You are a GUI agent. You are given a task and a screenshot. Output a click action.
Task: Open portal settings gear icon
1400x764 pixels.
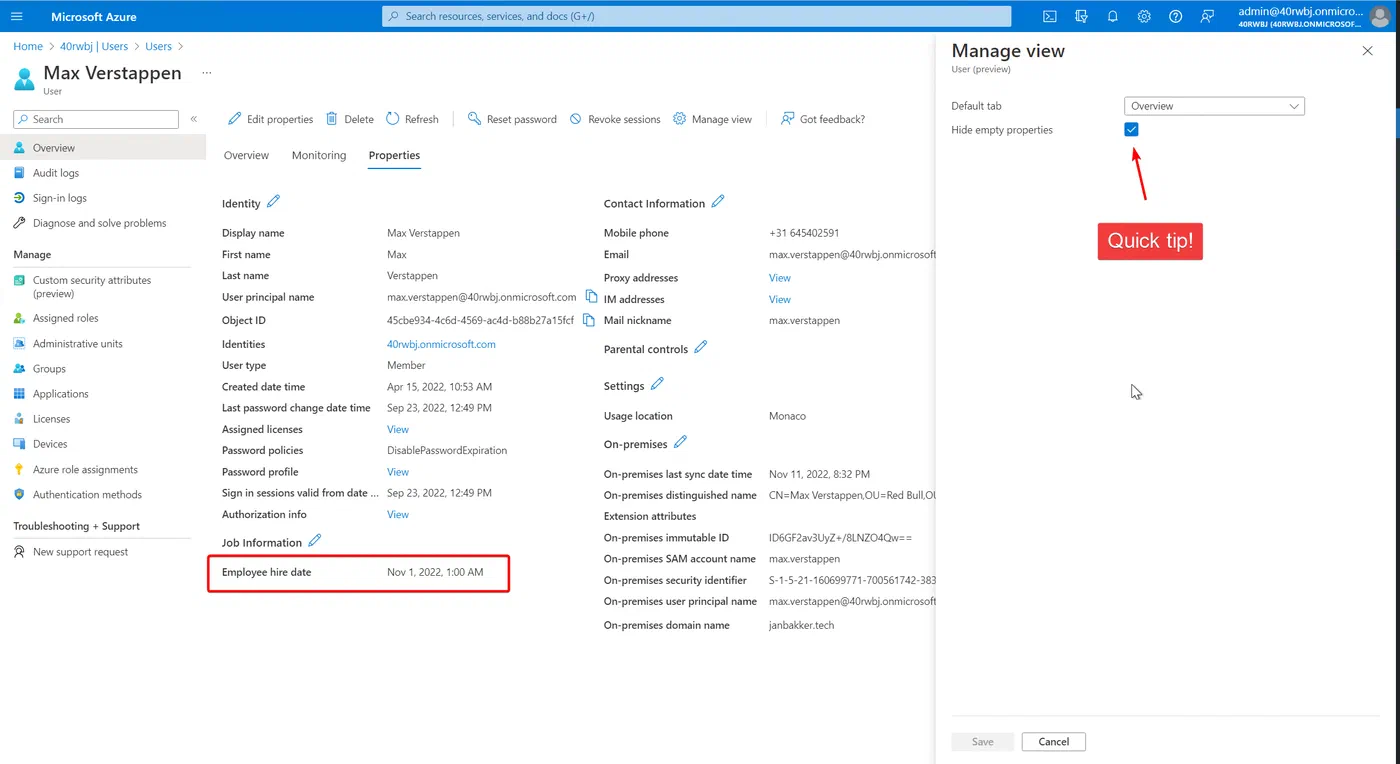[1144, 16]
